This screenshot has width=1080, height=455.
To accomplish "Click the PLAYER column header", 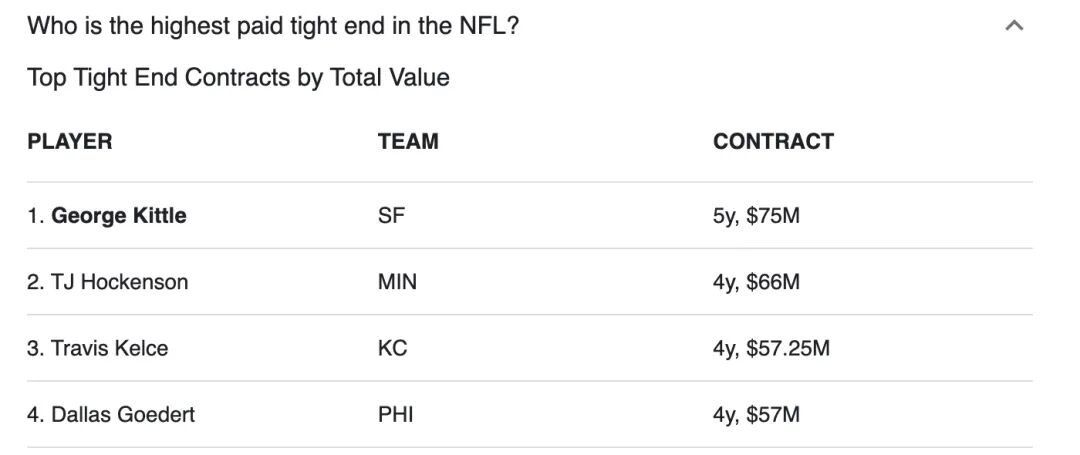I will pos(70,141).
